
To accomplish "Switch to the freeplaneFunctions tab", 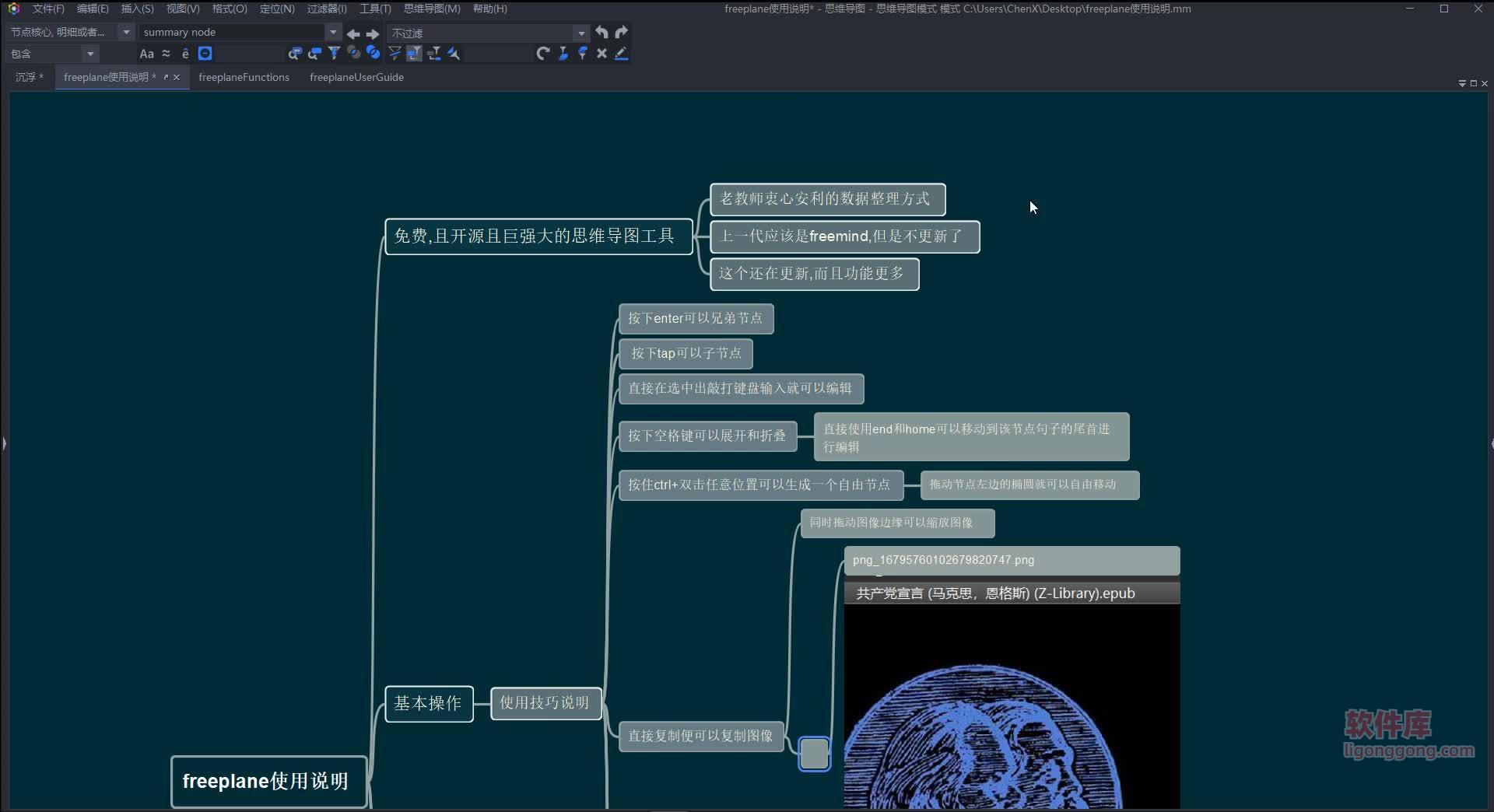I will [x=244, y=77].
